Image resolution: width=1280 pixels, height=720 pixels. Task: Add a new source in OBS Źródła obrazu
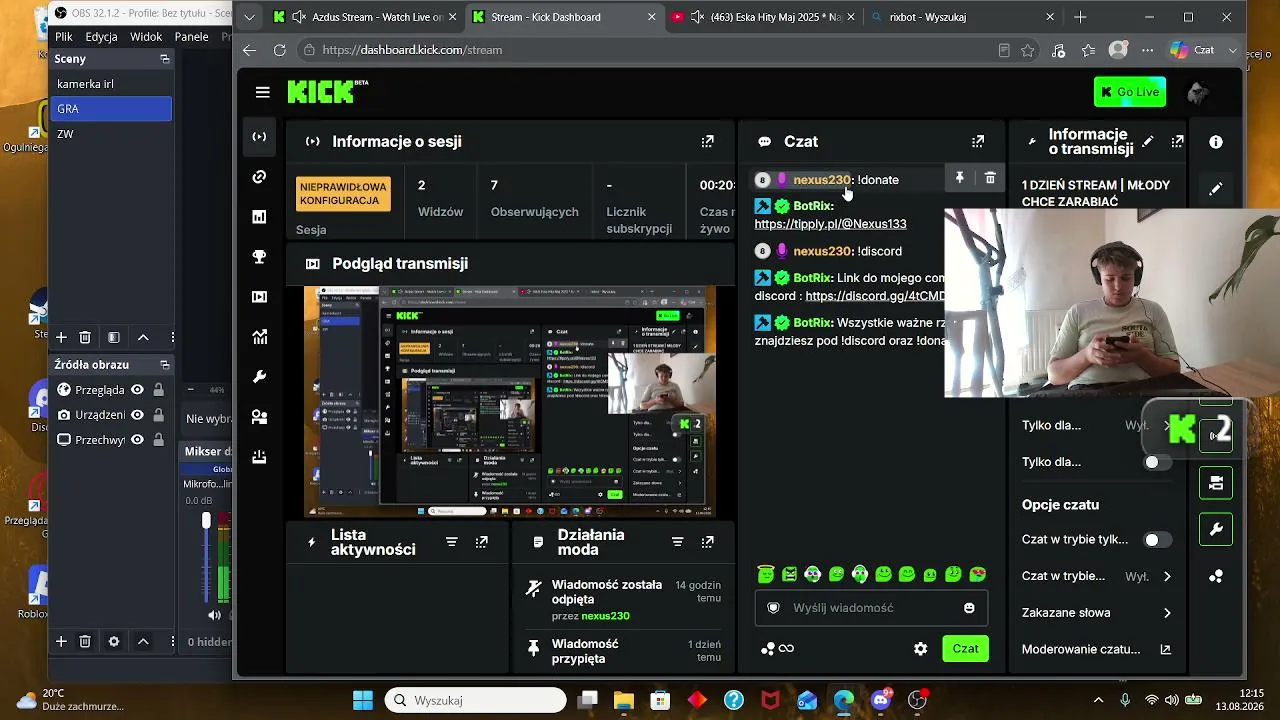[x=61, y=641]
